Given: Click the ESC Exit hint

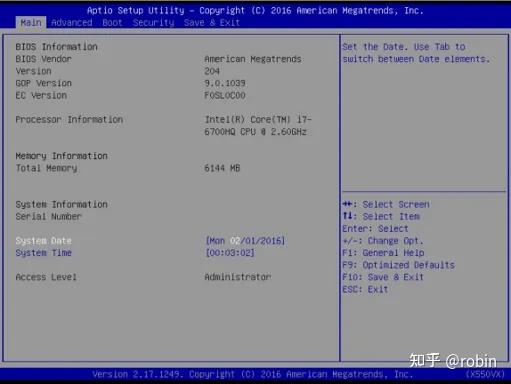Looking at the screenshot, I should (x=365, y=289).
